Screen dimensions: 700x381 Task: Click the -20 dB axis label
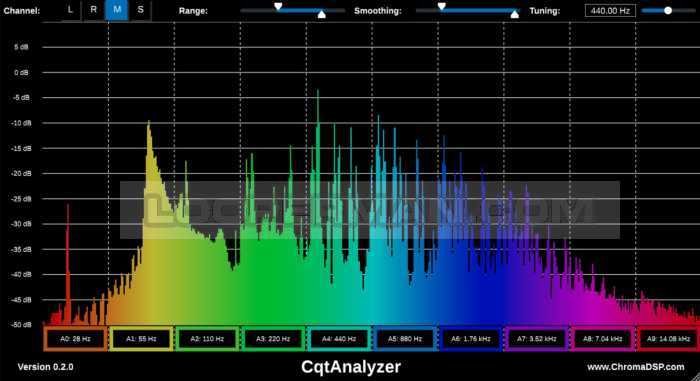[21, 173]
